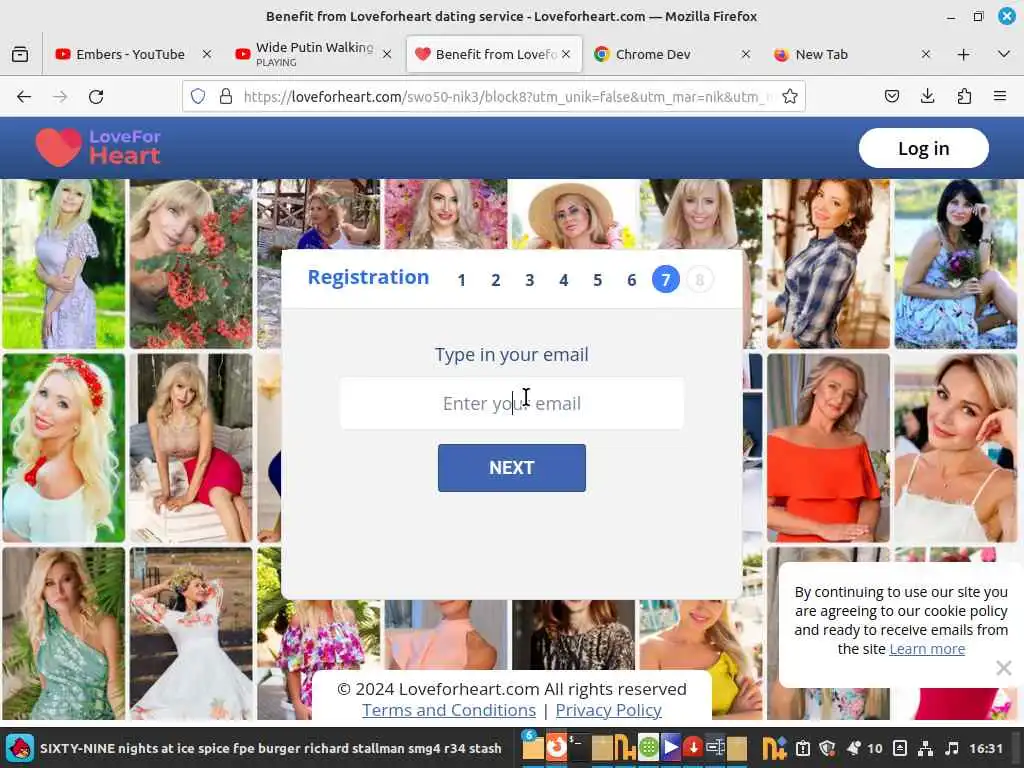
Task: Open the extensions puzzle icon
Action: 964,97
